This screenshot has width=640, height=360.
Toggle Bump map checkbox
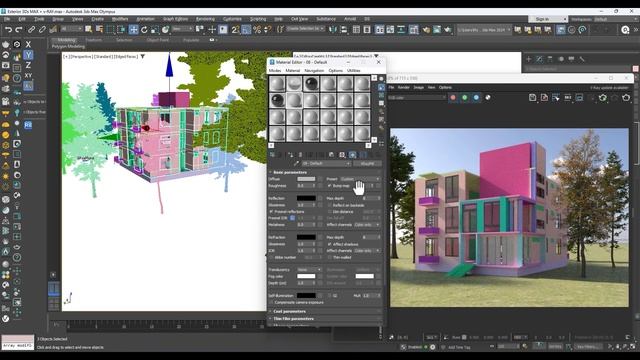coord(329,186)
